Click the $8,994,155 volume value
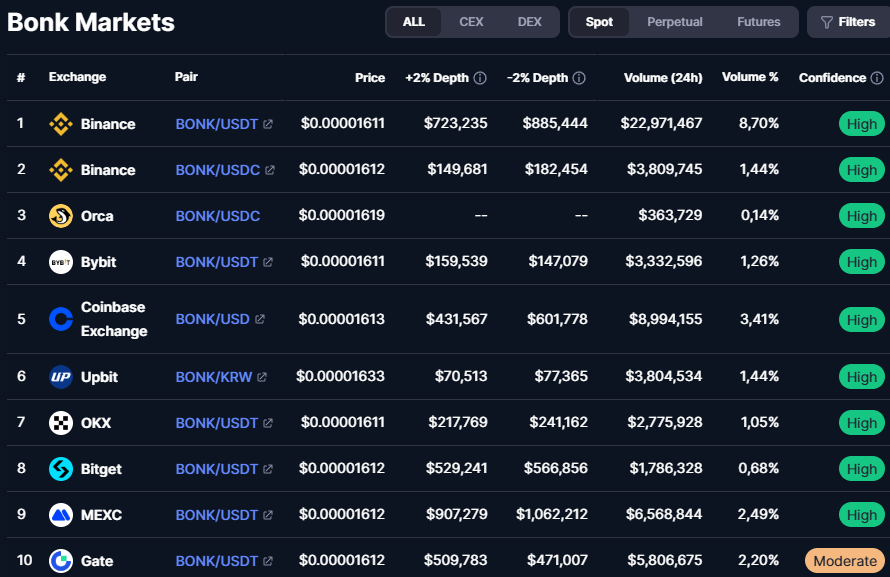This screenshot has width=890, height=577. coord(666,319)
